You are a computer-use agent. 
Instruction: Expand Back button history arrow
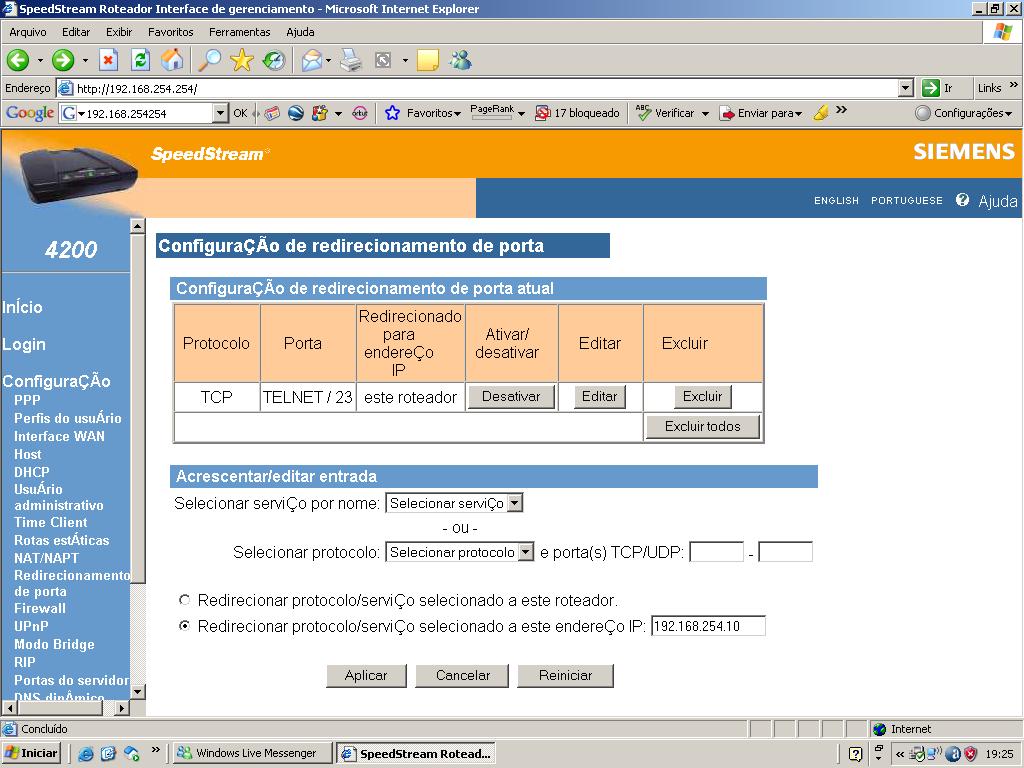click(40, 61)
